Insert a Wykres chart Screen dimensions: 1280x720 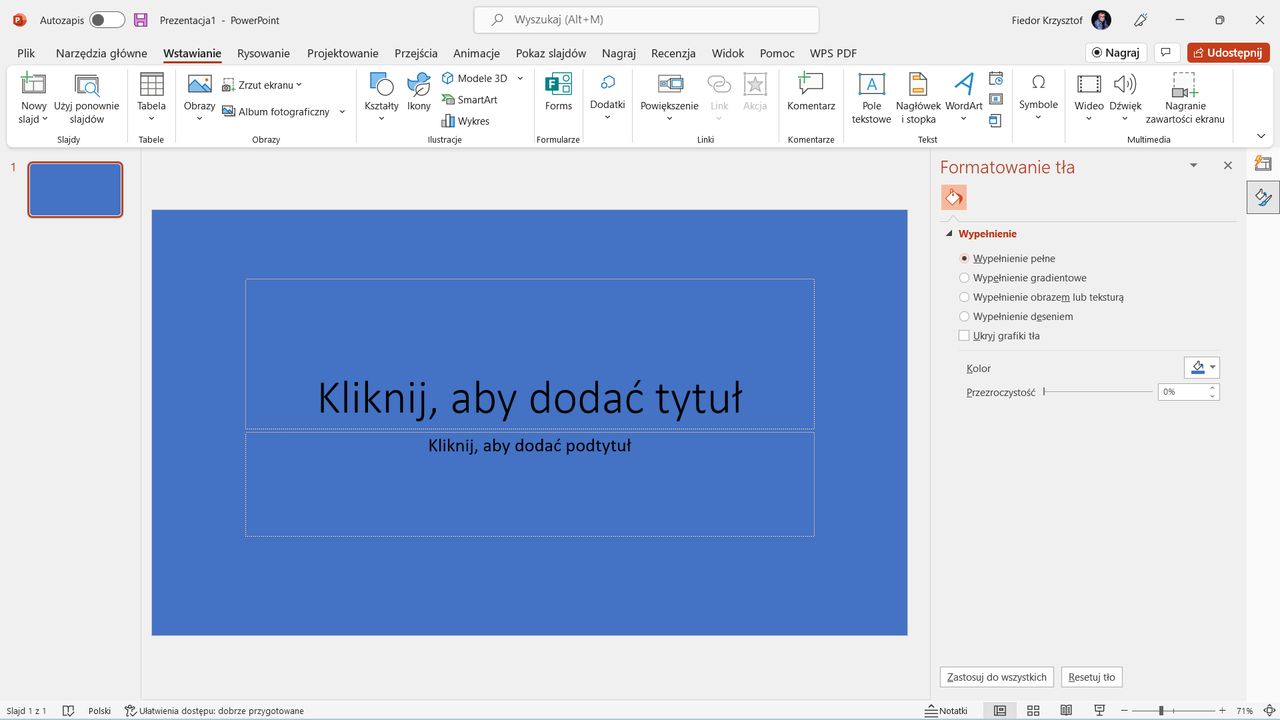(x=467, y=120)
